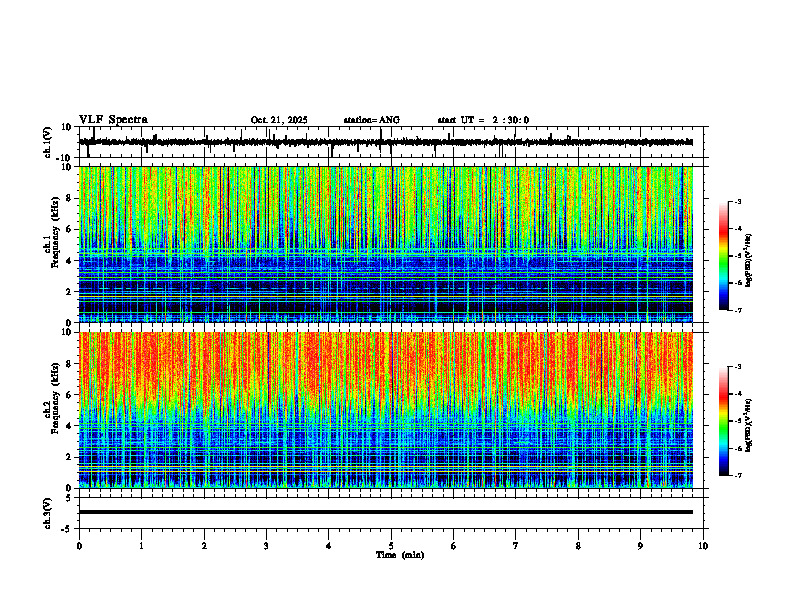Click the "1" tick label on Time axis
This screenshot has height=612, width=792.
[x=141, y=546]
